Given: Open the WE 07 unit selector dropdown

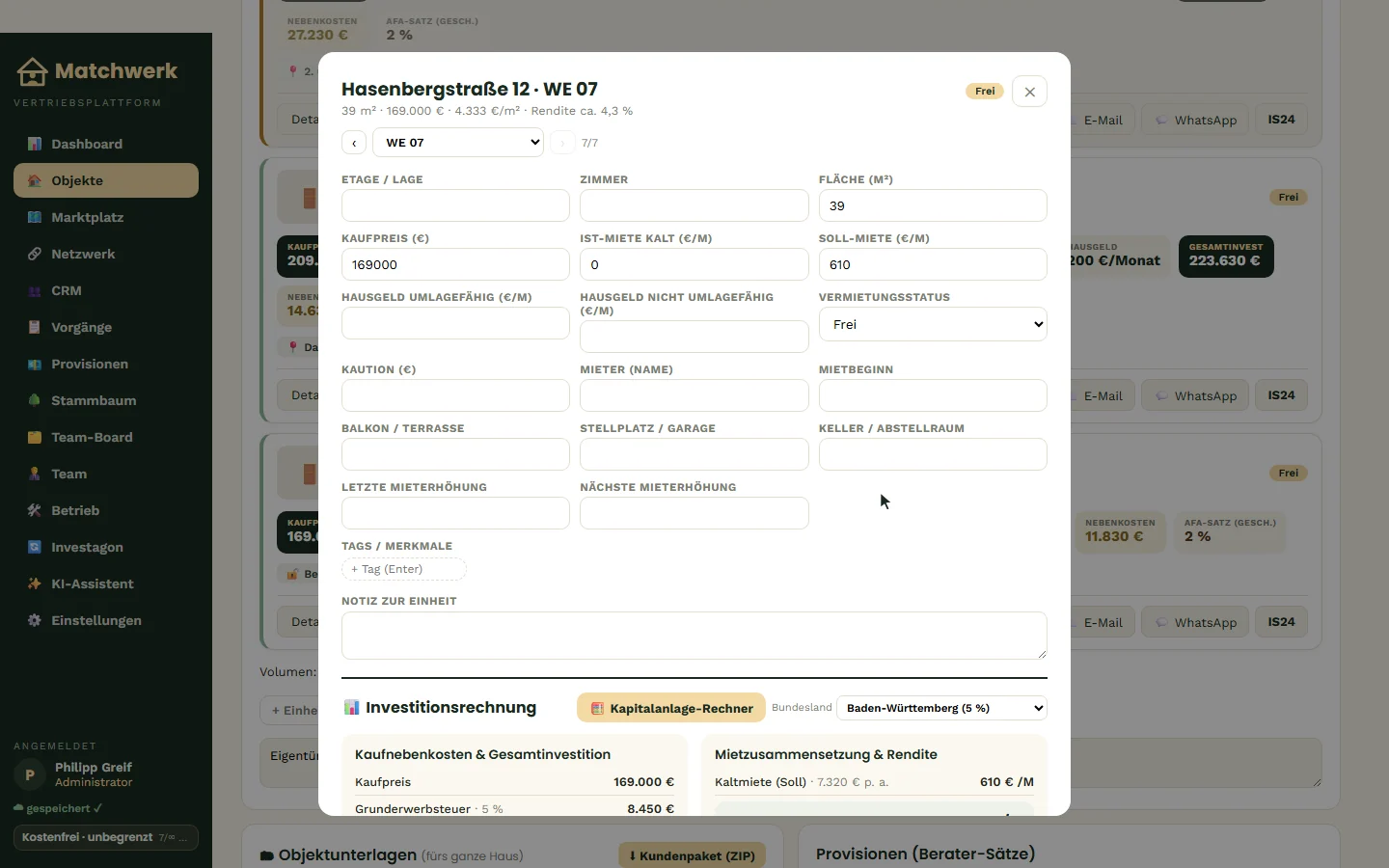Looking at the screenshot, I should 458,143.
